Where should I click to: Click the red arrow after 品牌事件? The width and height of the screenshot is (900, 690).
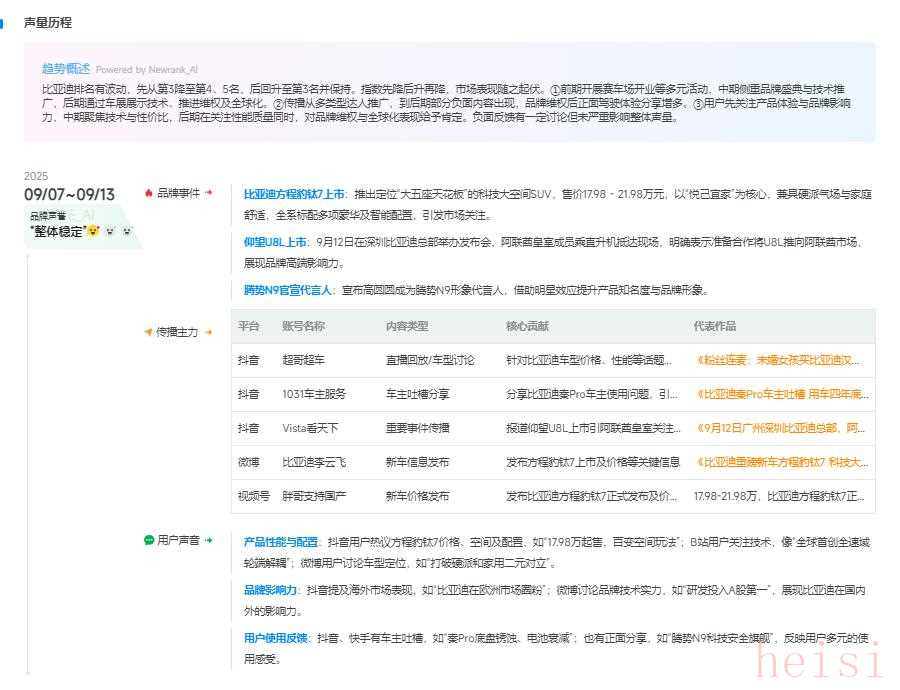209,193
